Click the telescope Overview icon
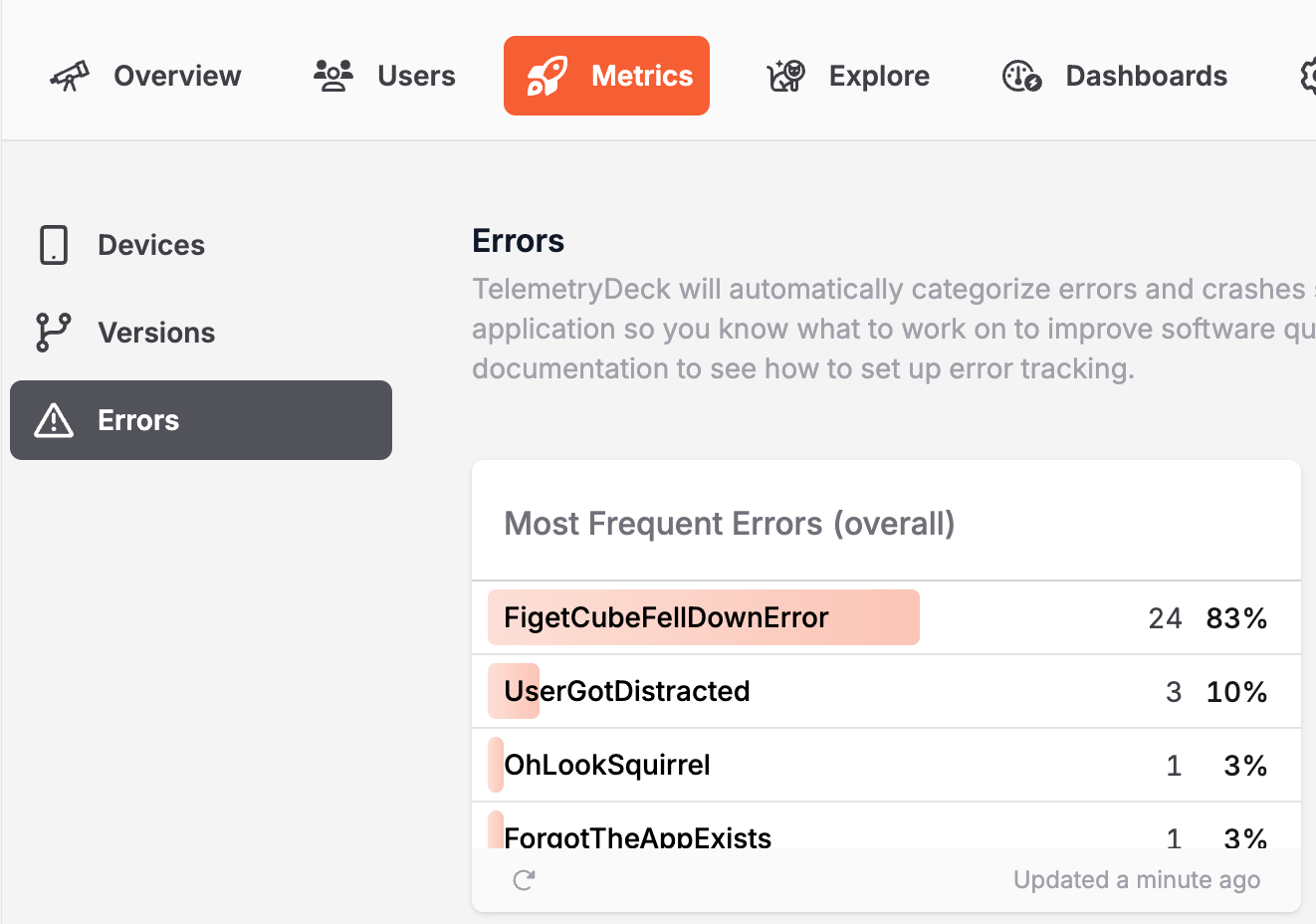 pyautogui.click(x=70, y=76)
